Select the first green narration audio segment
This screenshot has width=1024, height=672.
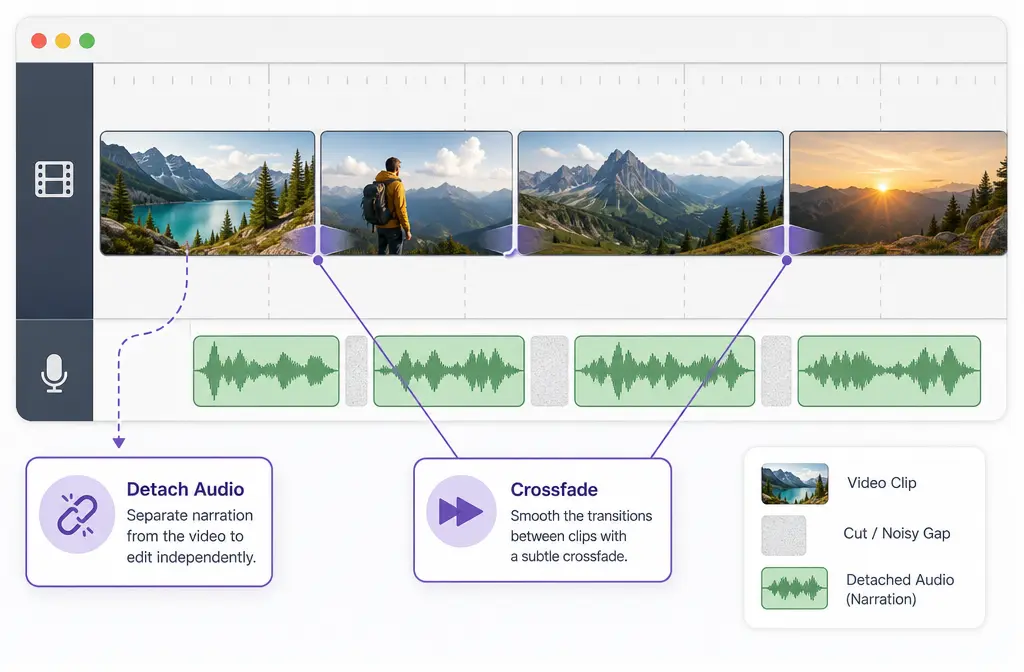click(x=266, y=371)
